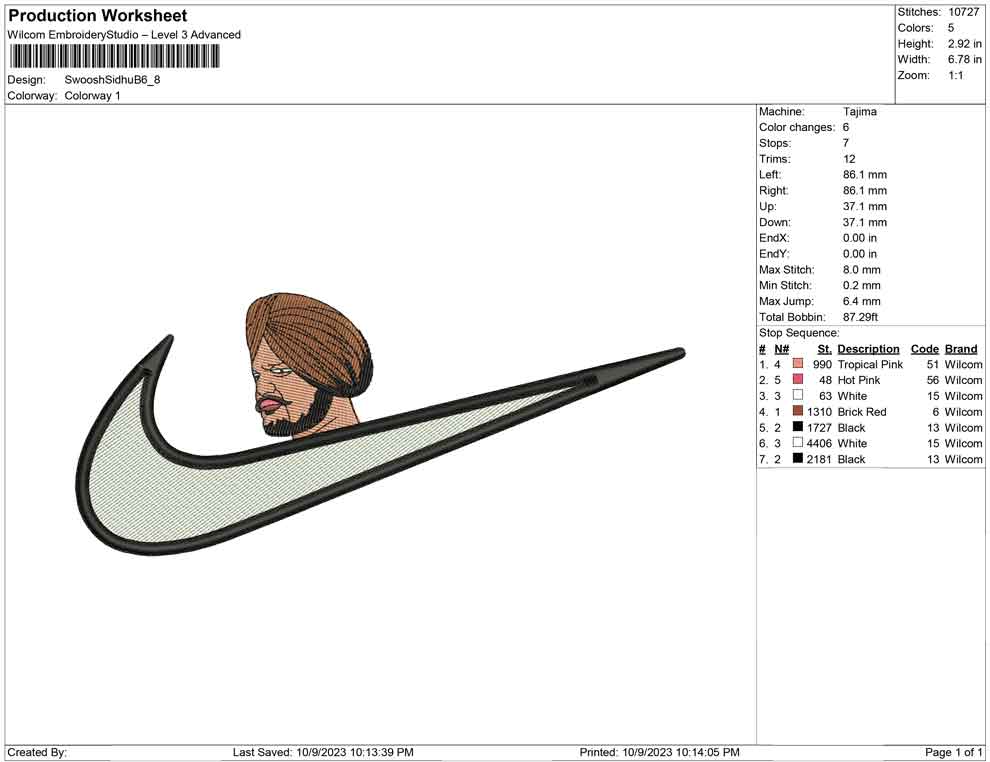Click the embroidered face design preview
This screenshot has height=762, width=990.
pos(309,365)
